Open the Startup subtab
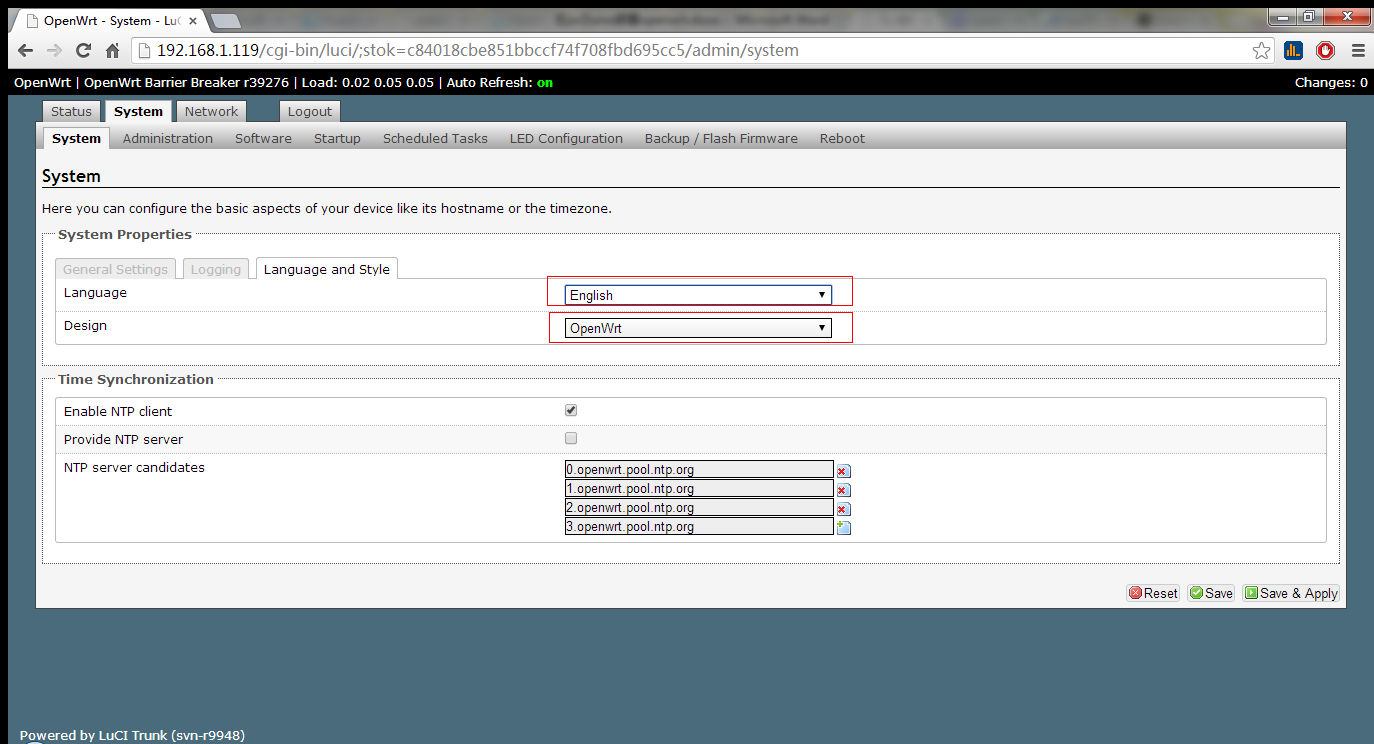The height and width of the screenshot is (744, 1374). 337,138
